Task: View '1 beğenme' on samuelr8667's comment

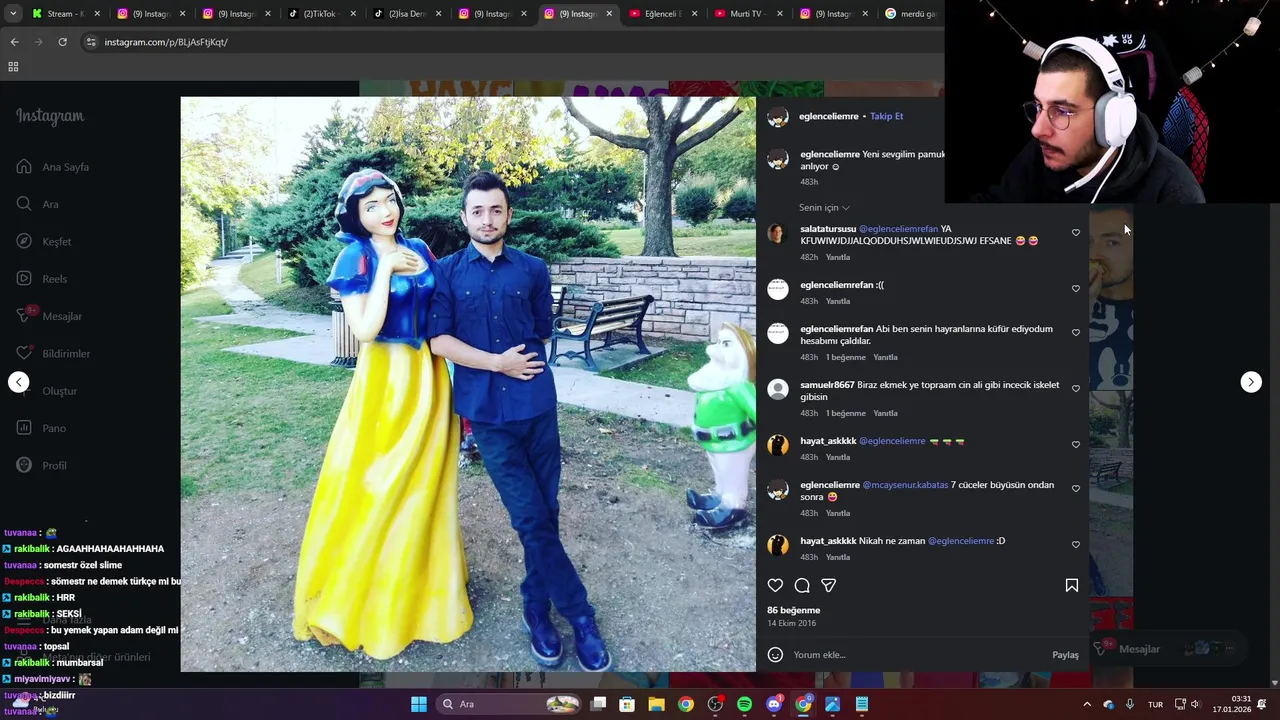Action: tap(846, 413)
